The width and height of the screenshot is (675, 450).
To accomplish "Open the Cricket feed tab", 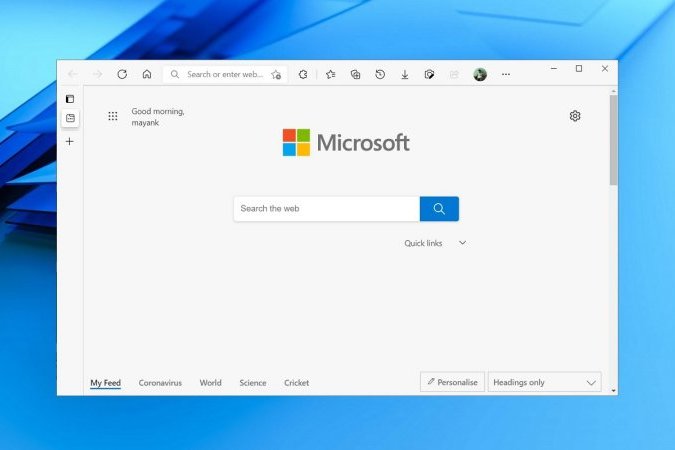I will (x=297, y=383).
